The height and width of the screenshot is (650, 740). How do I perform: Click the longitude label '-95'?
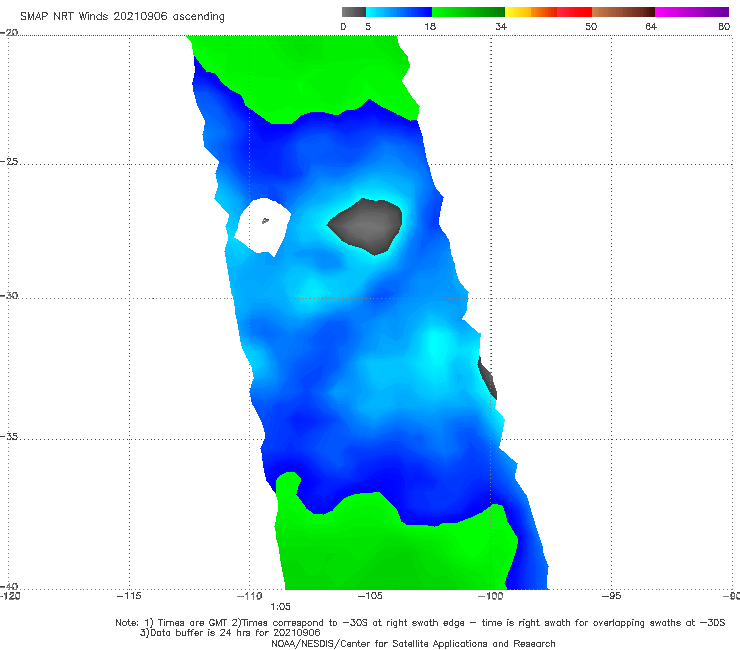click(611, 596)
